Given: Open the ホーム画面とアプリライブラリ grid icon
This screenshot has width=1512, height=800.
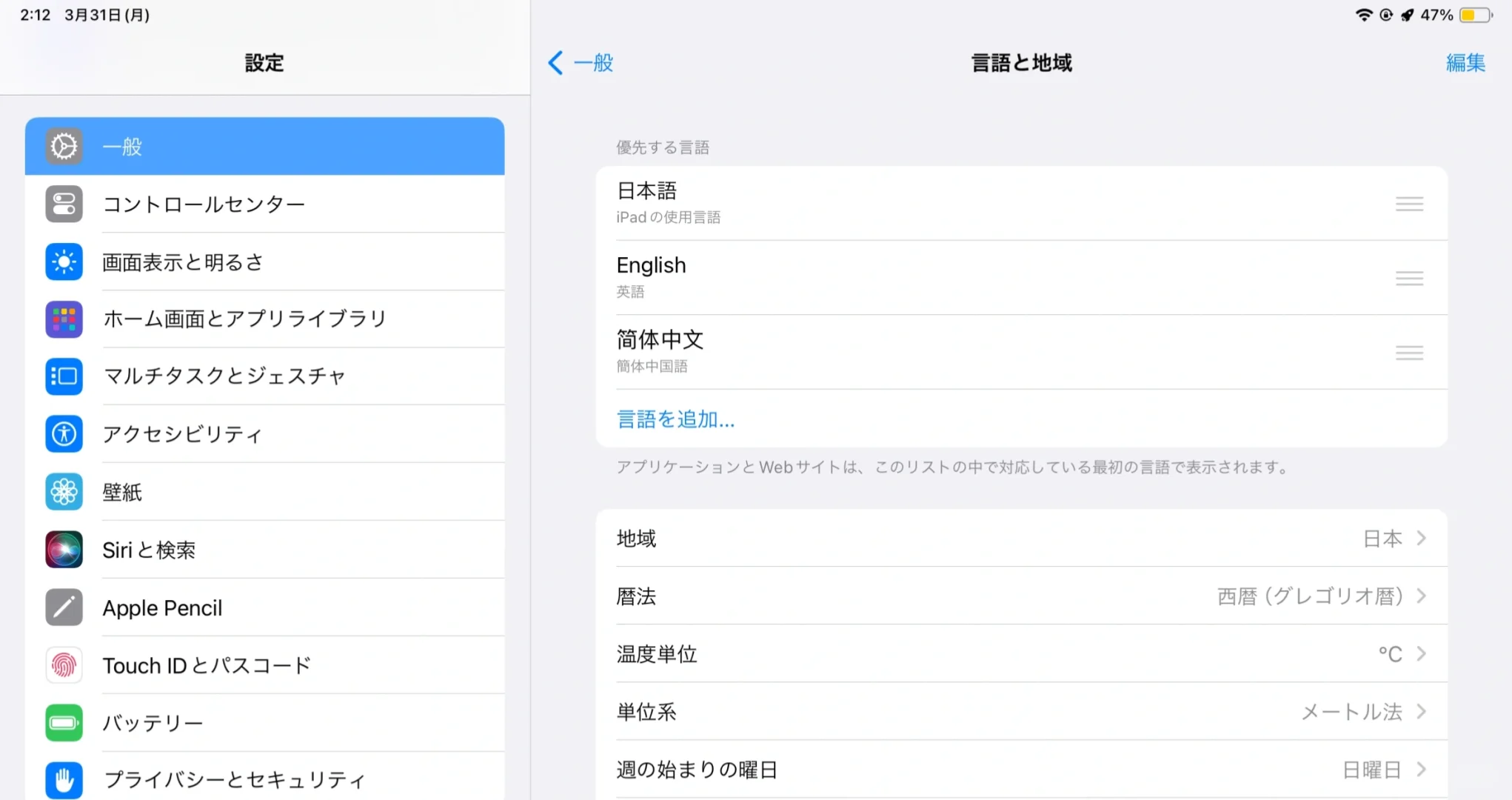Looking at the screenshot, I should 64,319.
